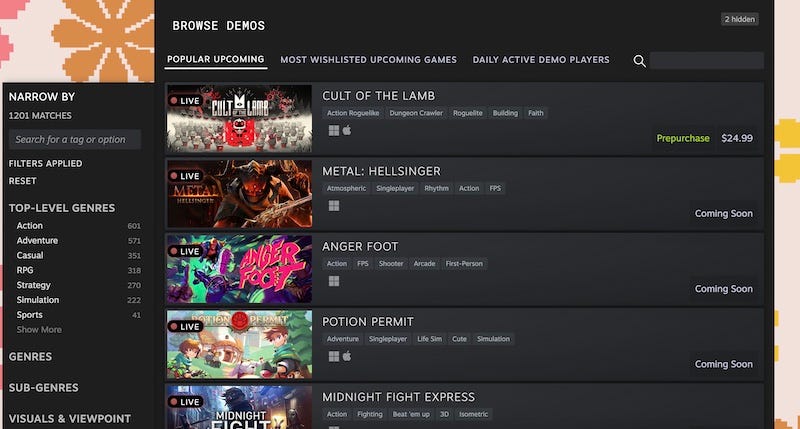
Task: Click the Windows platform icon under Anger Foot
Action: coord(334,281)
